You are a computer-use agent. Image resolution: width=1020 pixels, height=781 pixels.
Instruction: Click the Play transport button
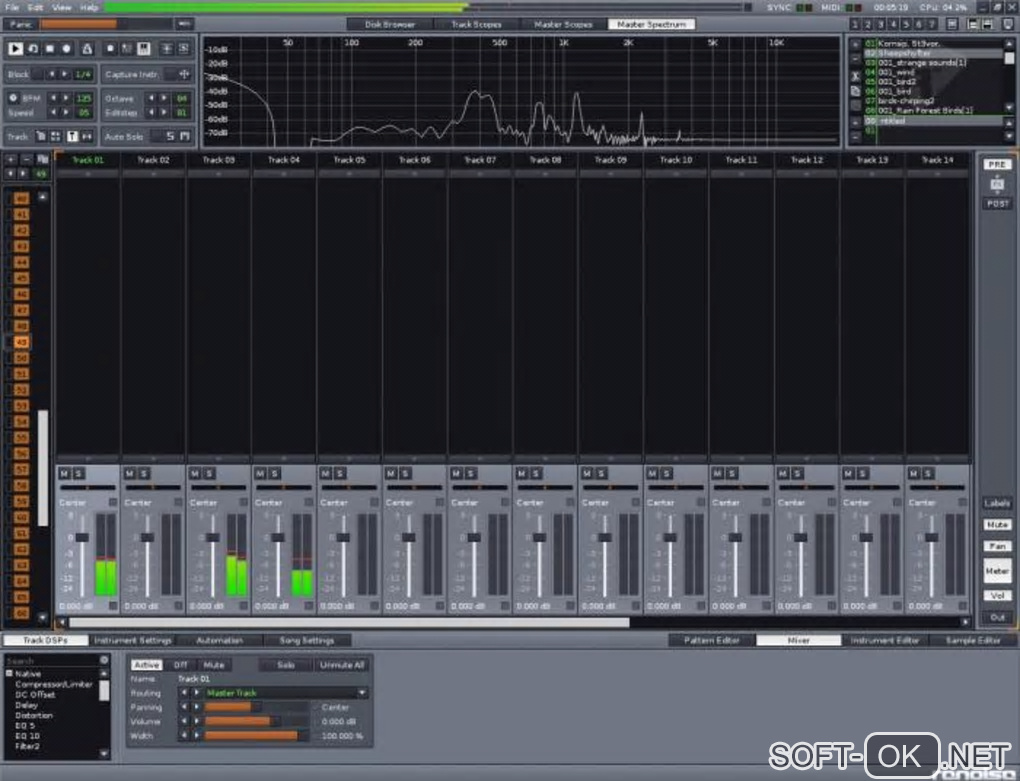15,49
